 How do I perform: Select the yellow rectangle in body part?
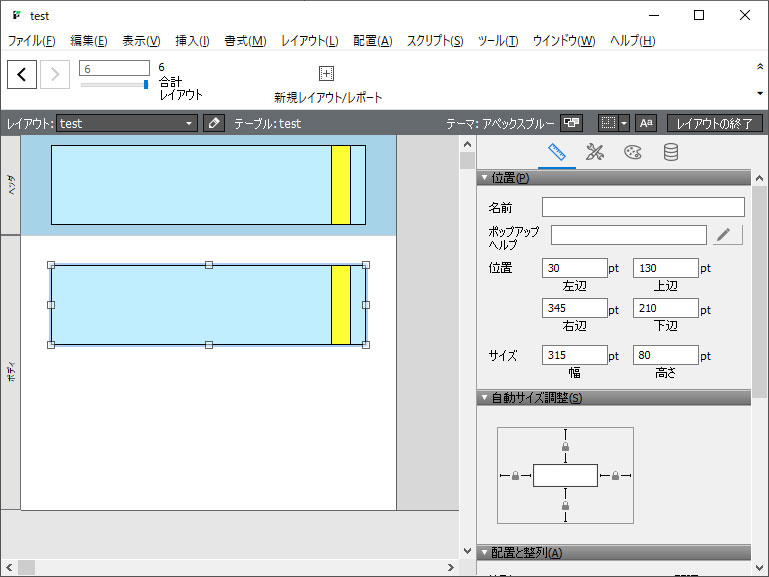coord(341,305)
